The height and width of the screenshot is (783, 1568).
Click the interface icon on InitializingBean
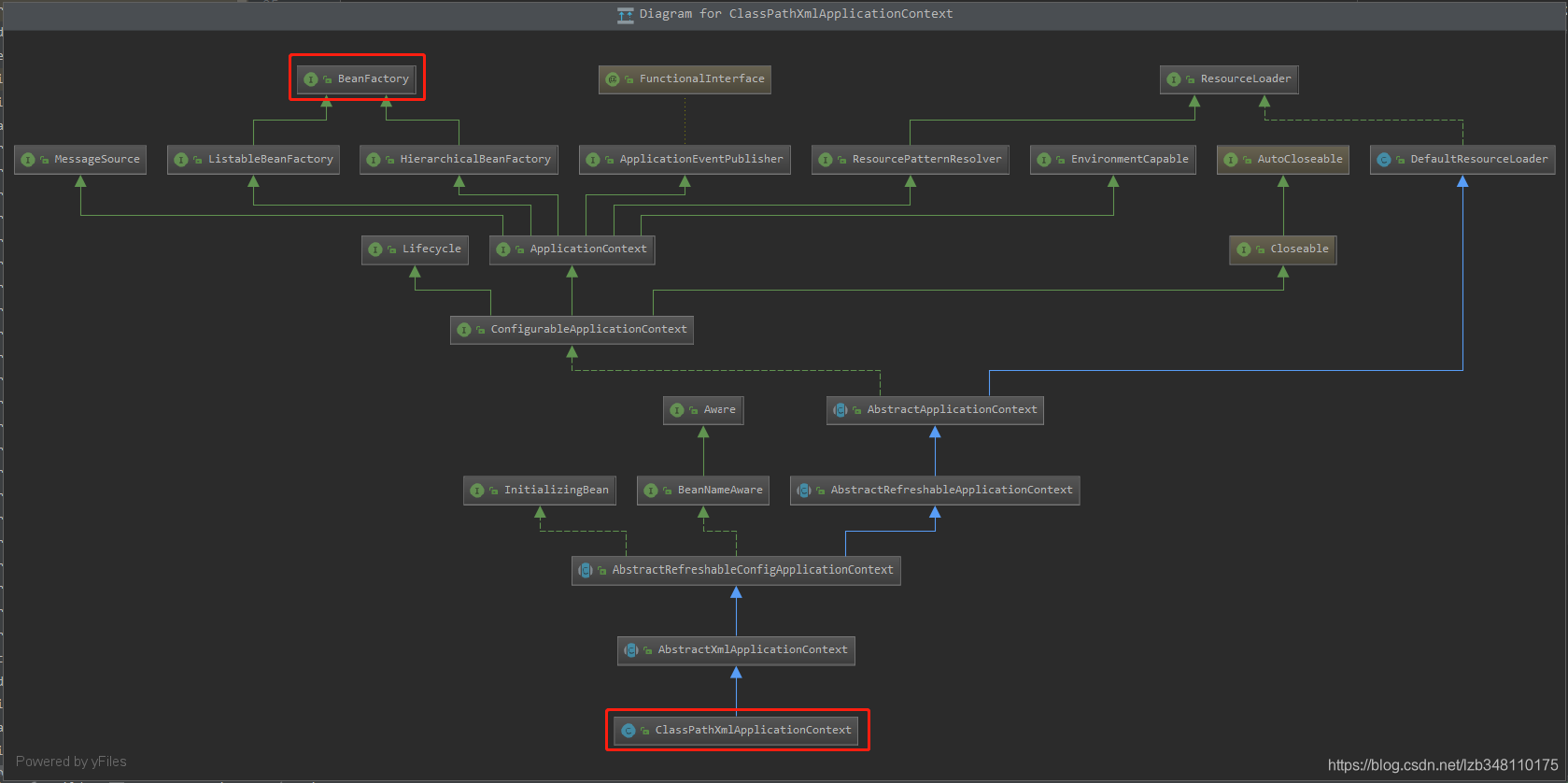coord(477,491)
